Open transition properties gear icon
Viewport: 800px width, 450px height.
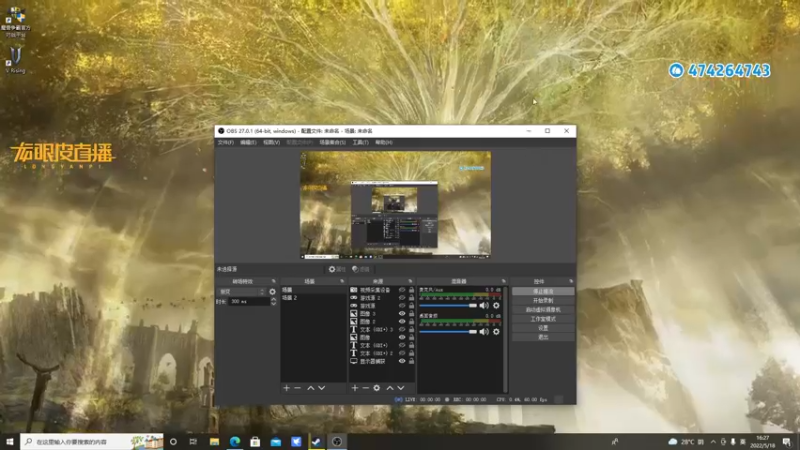[x=272, y=292]
